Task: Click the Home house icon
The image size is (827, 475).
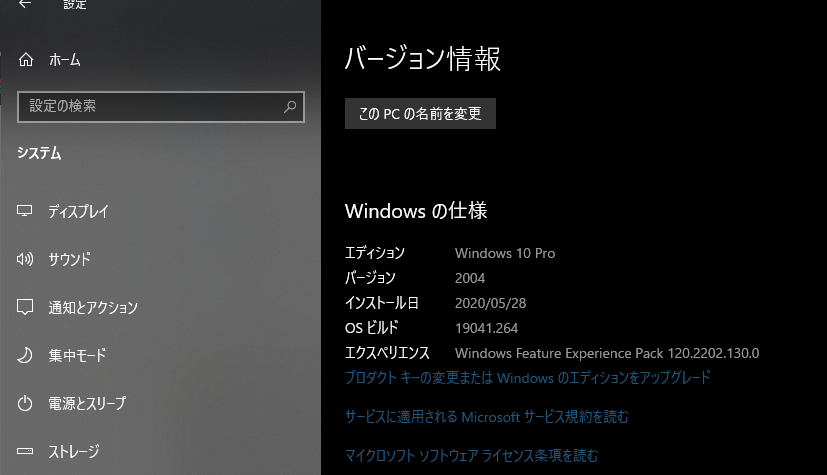Action: click(26, 60)
